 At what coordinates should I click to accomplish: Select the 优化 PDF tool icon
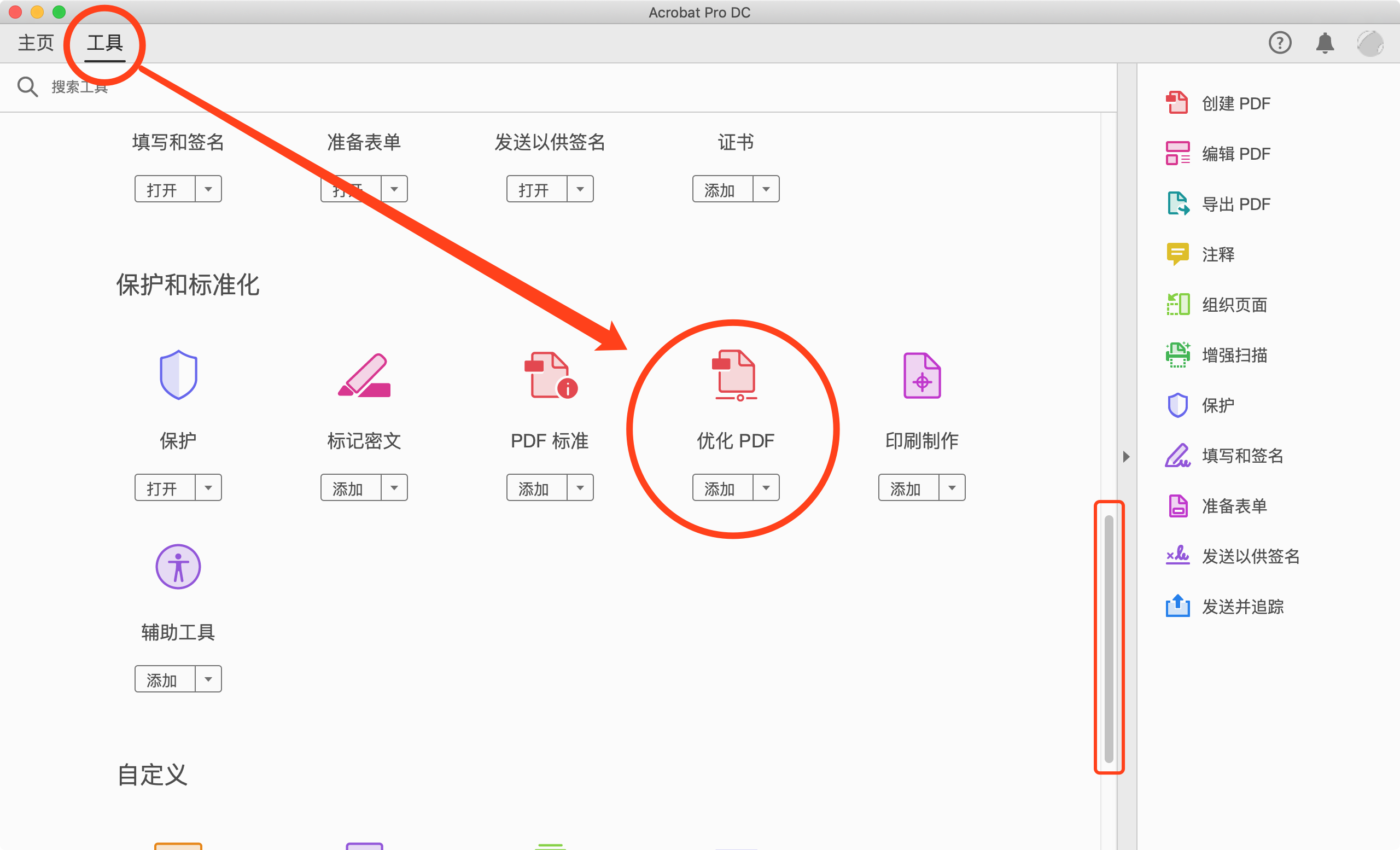click(736, 375)
